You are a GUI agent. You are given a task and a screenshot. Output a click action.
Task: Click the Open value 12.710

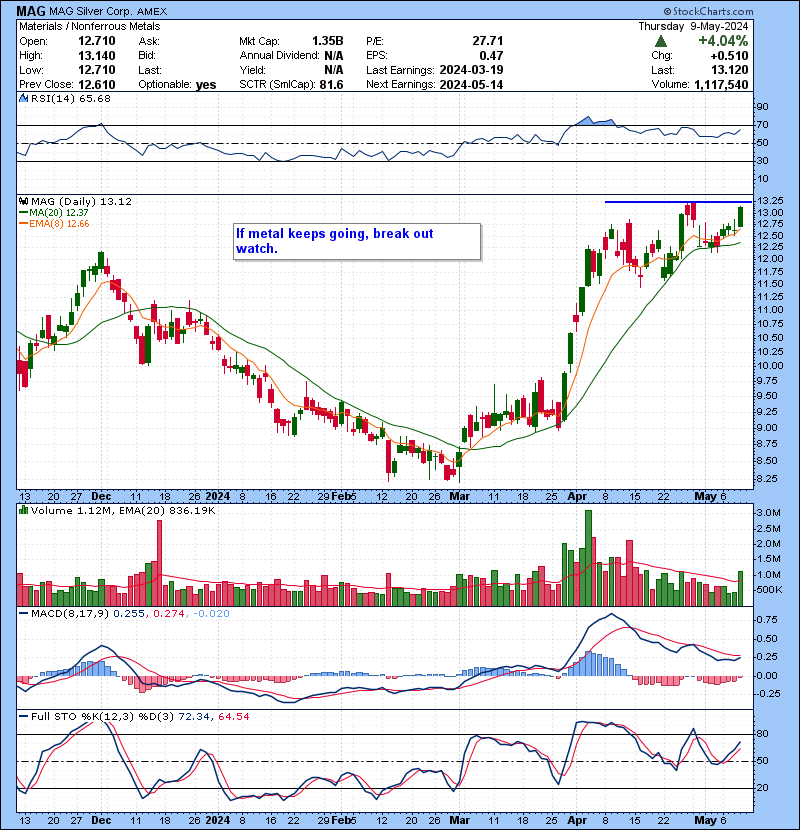pyautogui.click(x=96, y=41)
